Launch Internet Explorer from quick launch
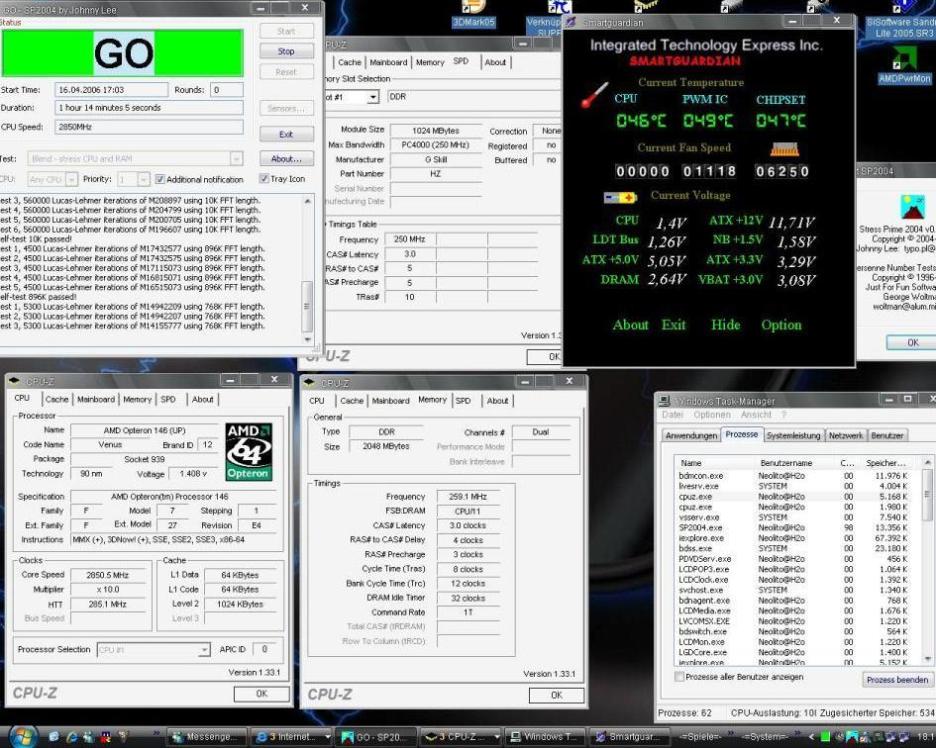This screenshot has height=748, width=936. (72, 737)
